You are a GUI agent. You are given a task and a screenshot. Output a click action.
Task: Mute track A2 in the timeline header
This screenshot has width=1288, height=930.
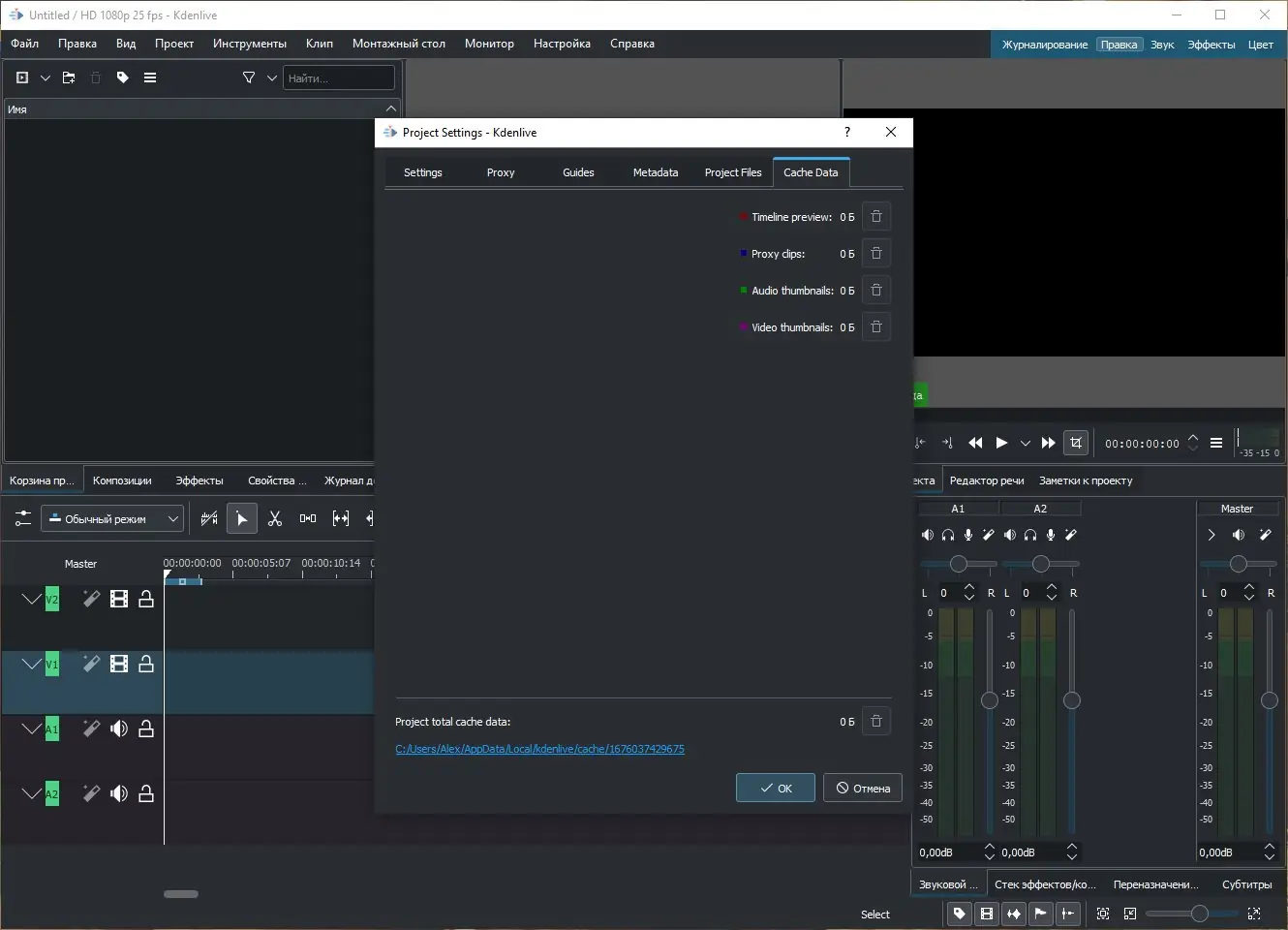pyautogui.click(x=119, y=794)
